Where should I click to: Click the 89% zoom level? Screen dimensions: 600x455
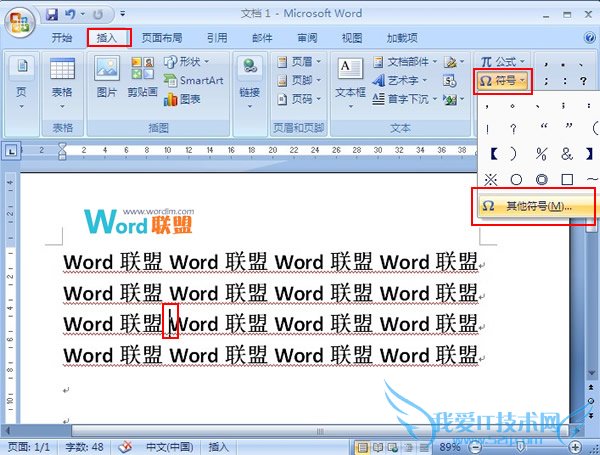[x=450, y=447]
